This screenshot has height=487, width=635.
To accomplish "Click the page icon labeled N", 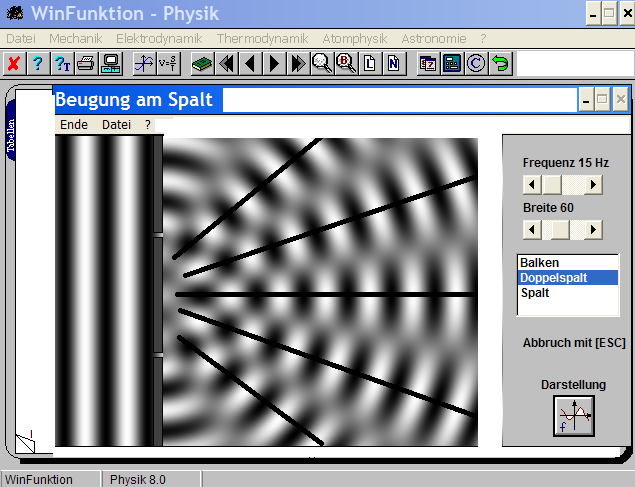I will pos(394,64).
